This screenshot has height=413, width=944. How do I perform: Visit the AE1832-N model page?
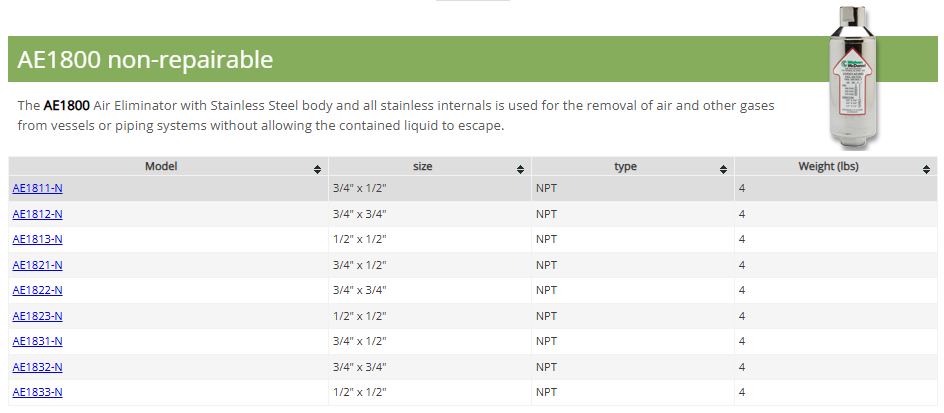[37, 367]
